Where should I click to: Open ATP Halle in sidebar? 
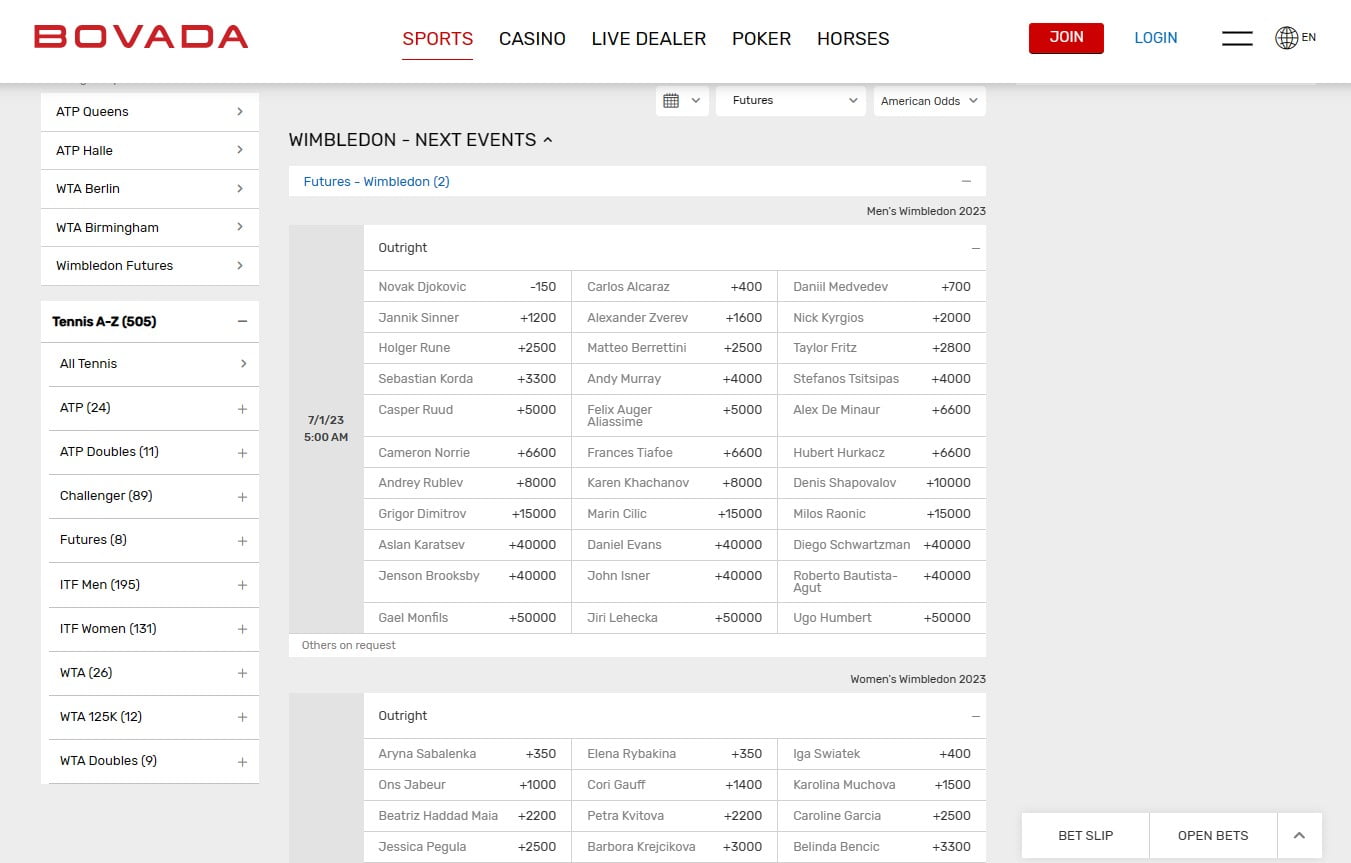click(150, 151)
